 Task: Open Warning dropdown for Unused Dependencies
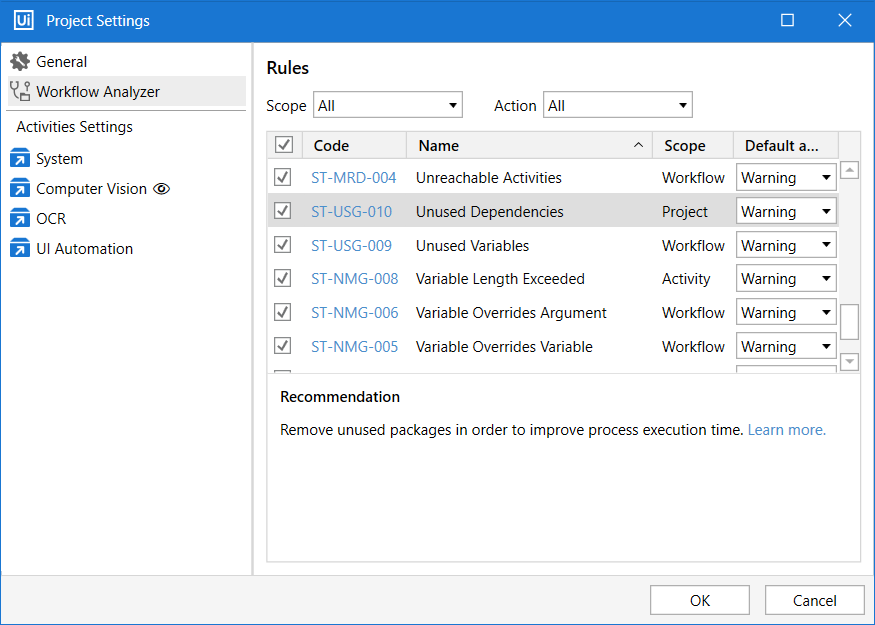click(x=786, y=212)
